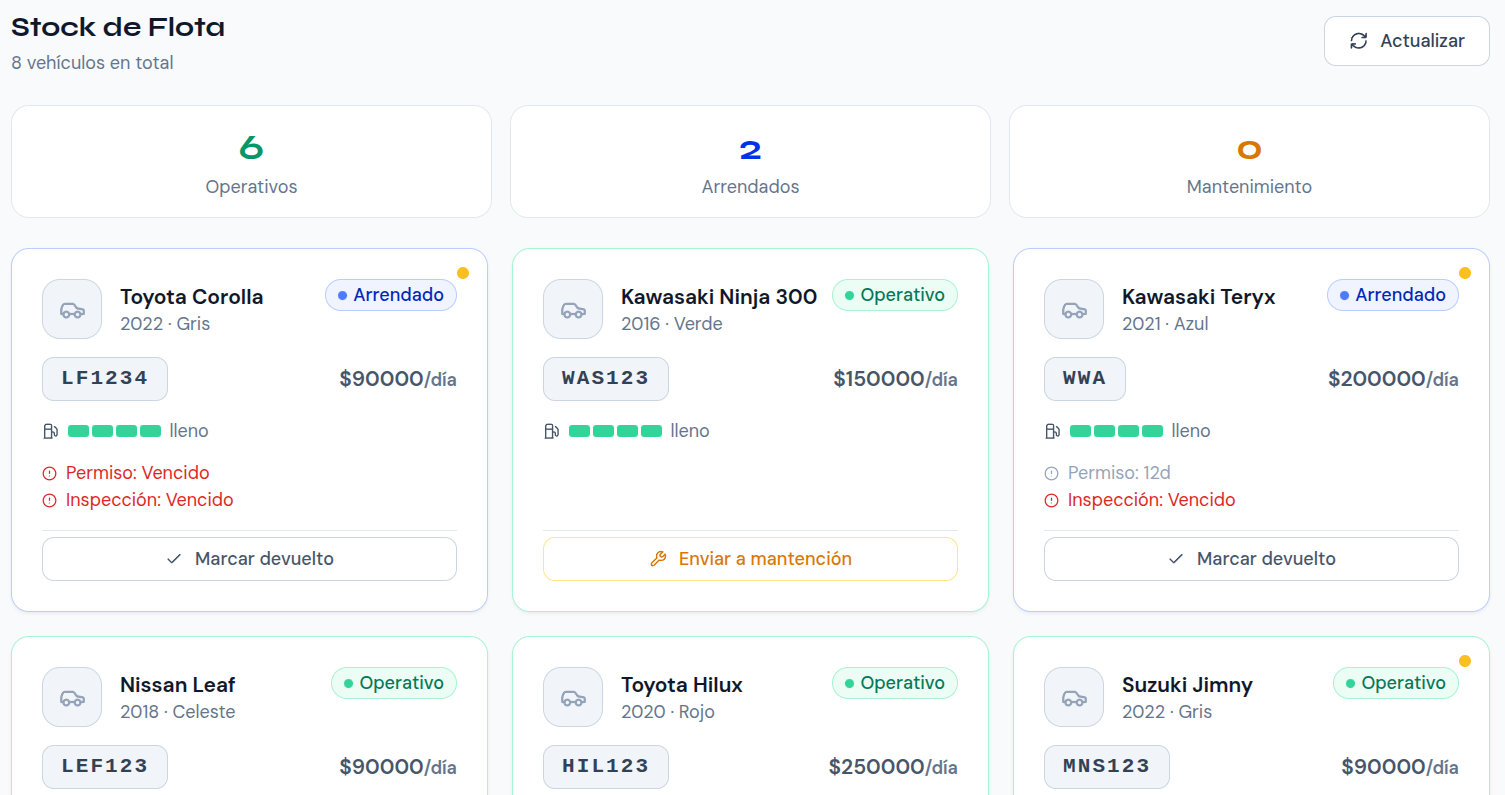Click the license plate MNS123

click(x=1107, y=767)
